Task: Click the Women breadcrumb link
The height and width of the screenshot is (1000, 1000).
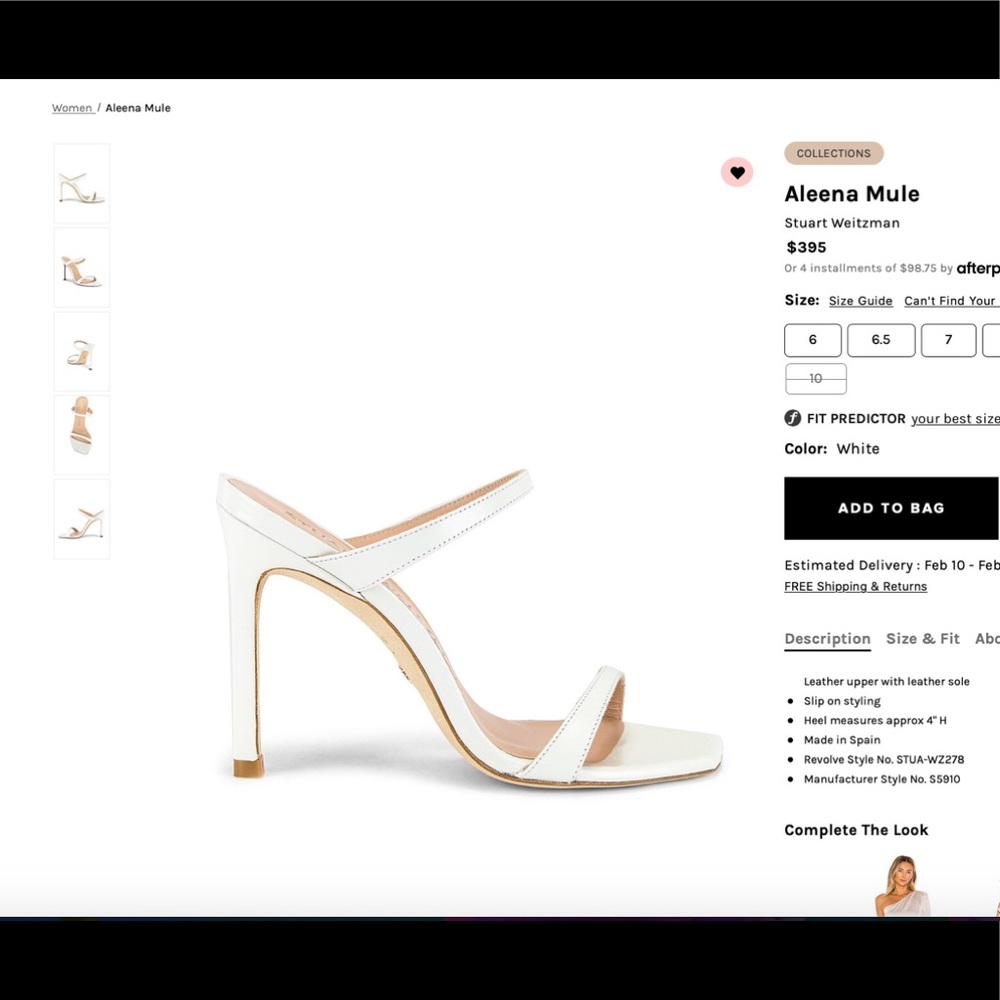Action: 72,107
